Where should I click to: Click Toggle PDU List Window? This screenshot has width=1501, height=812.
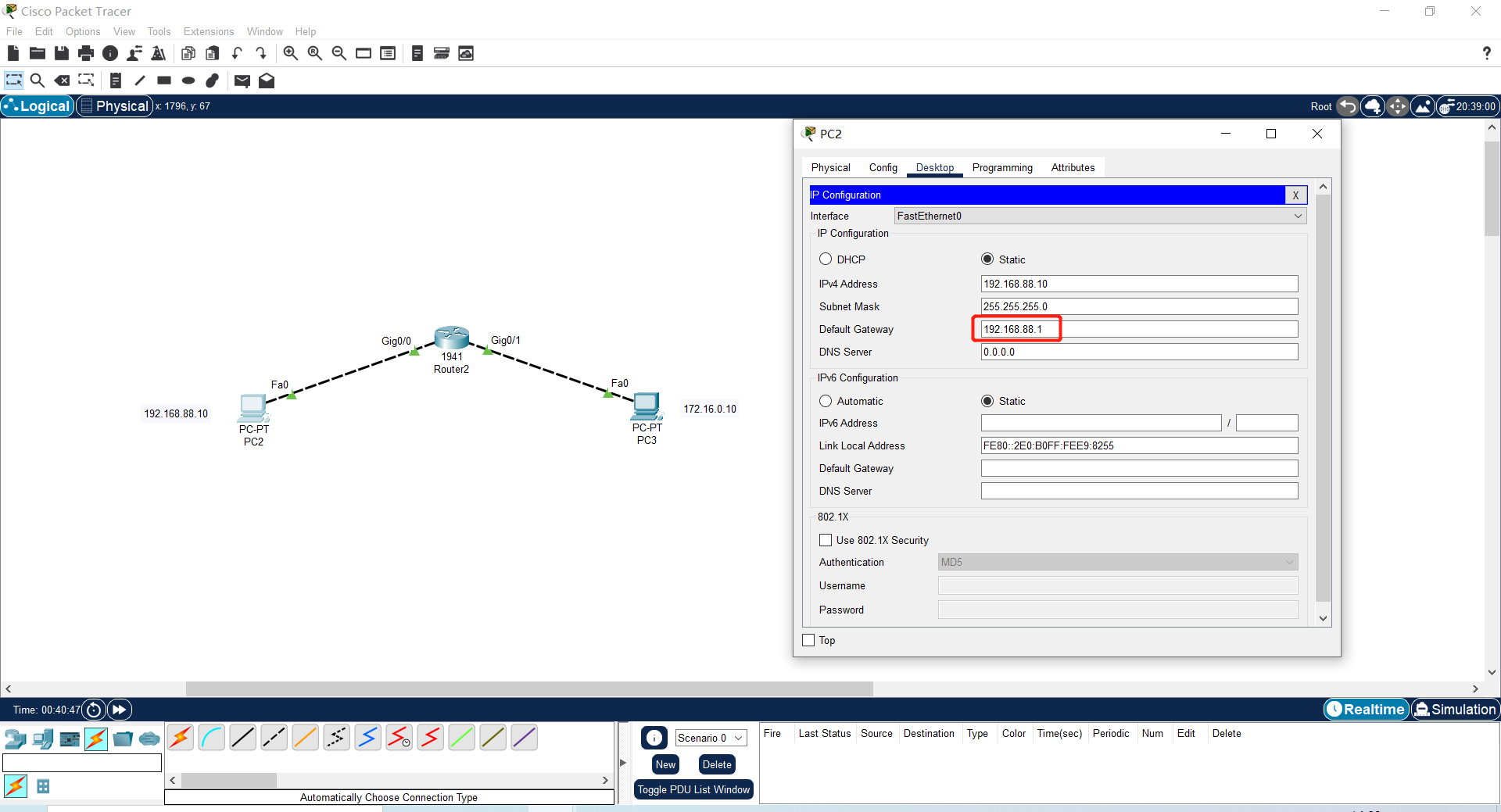[x=693, y=789]
